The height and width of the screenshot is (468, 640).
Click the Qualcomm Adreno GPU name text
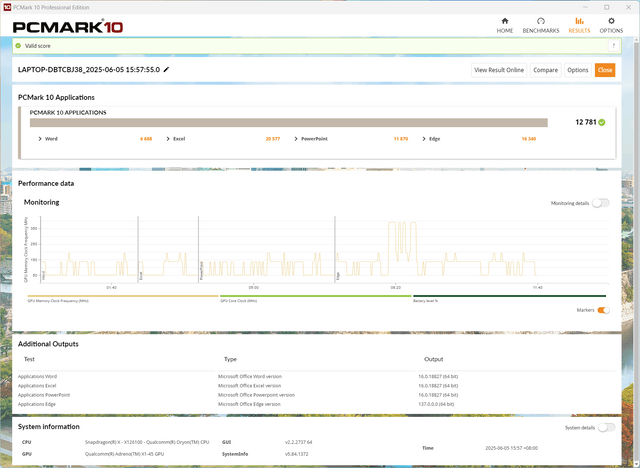click(124, 454)
